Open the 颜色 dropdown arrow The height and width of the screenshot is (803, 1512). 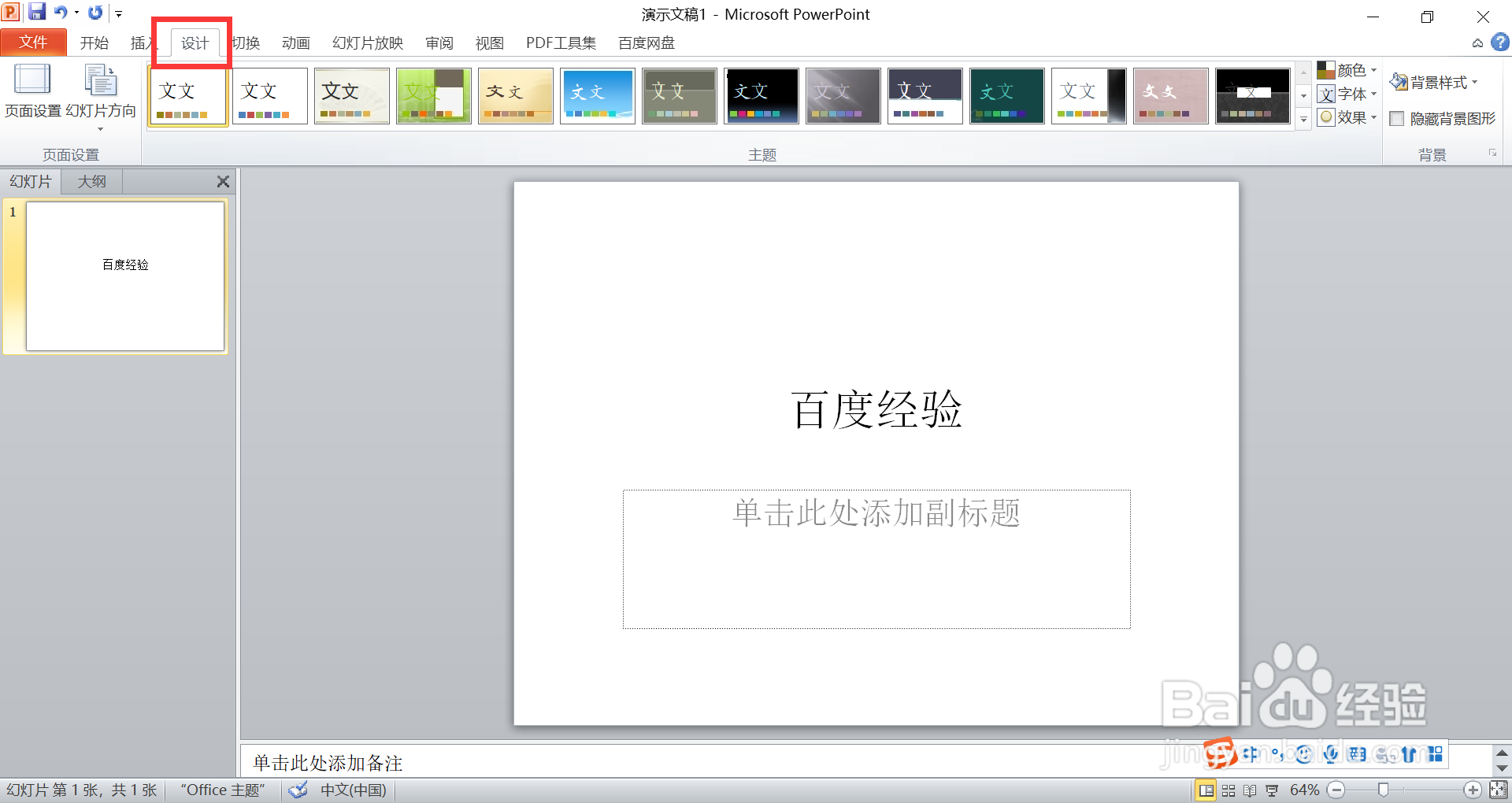(1373, 70)
